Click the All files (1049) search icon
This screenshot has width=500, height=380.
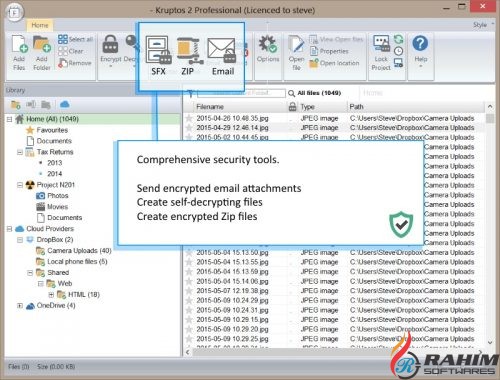pos(291,93)
